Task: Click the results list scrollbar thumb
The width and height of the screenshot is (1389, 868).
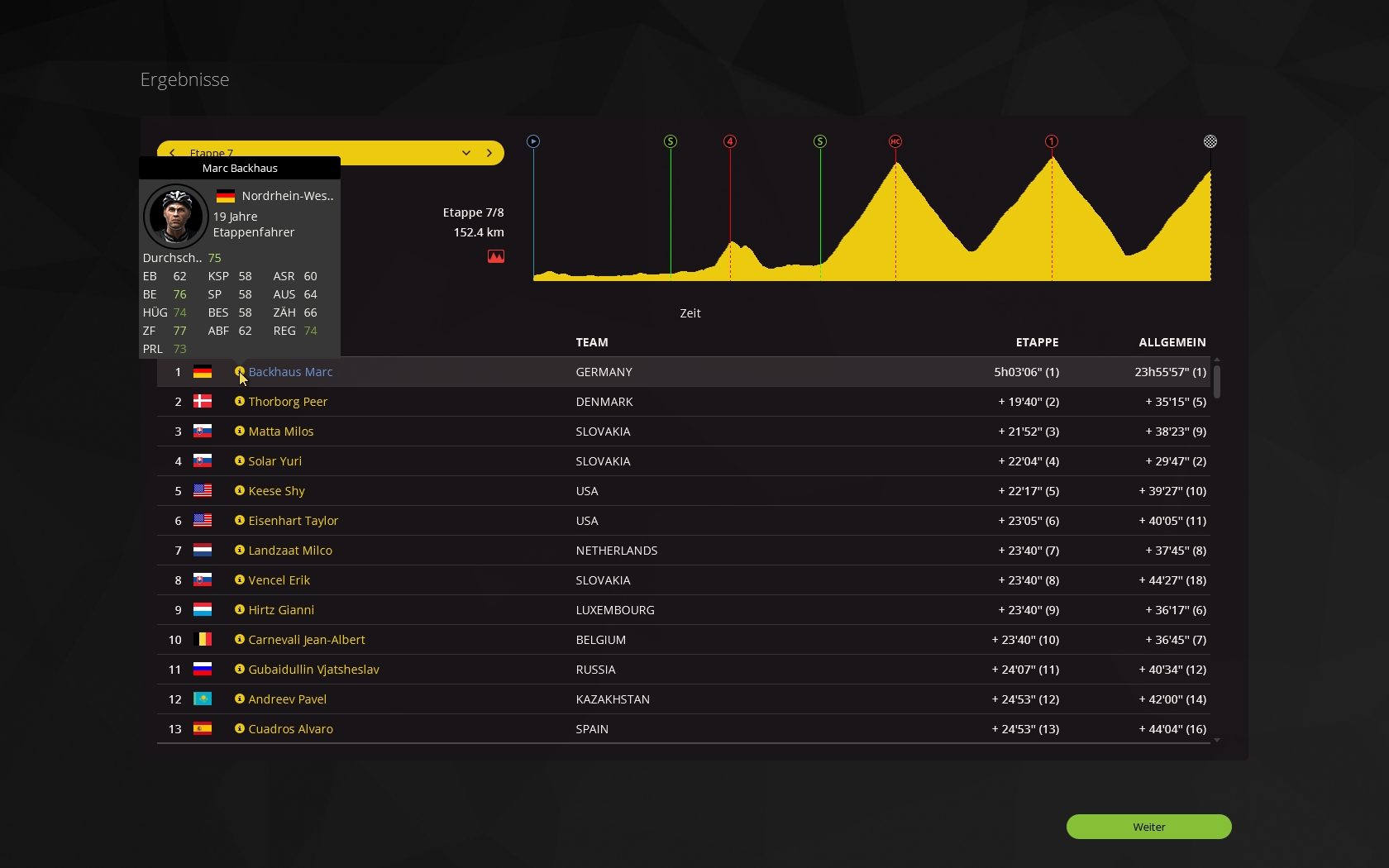Action: click(1216, 381)
